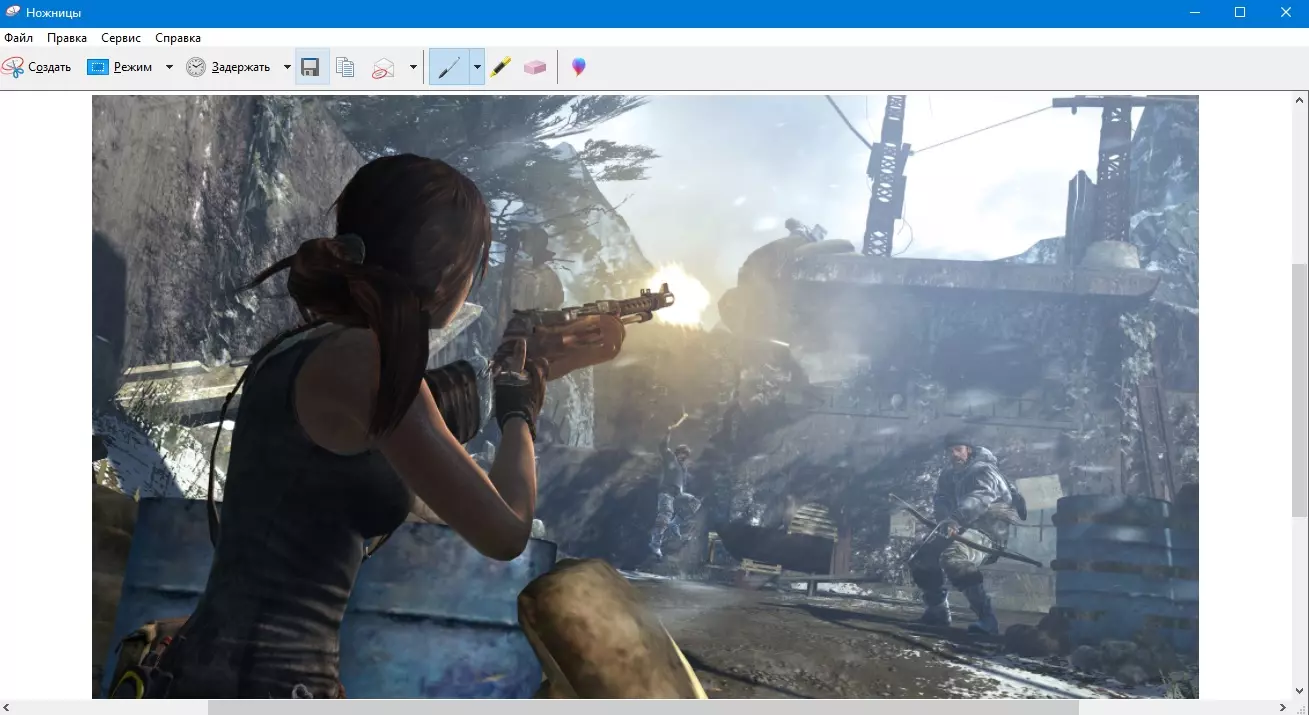Click the Задержать clock icon
1309x715 pixels.
pyautogui.click(x=196, y=67)
